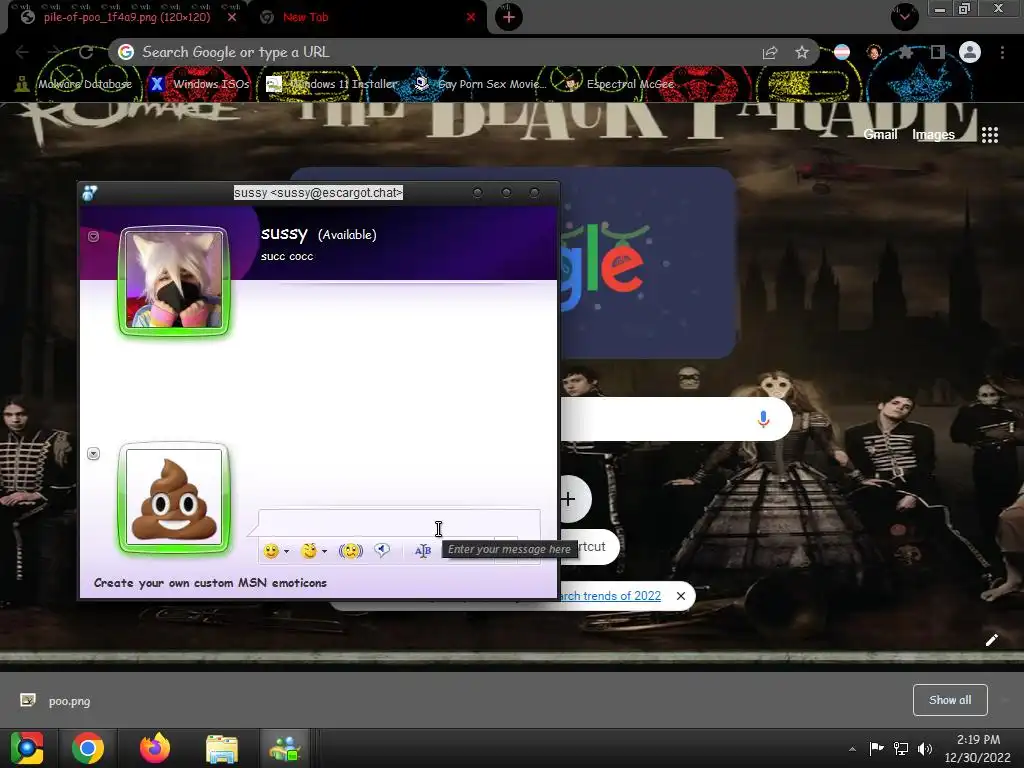Screen dimensions: 1024x768
Task: Click Show all downloads
Action: point(950,700)
